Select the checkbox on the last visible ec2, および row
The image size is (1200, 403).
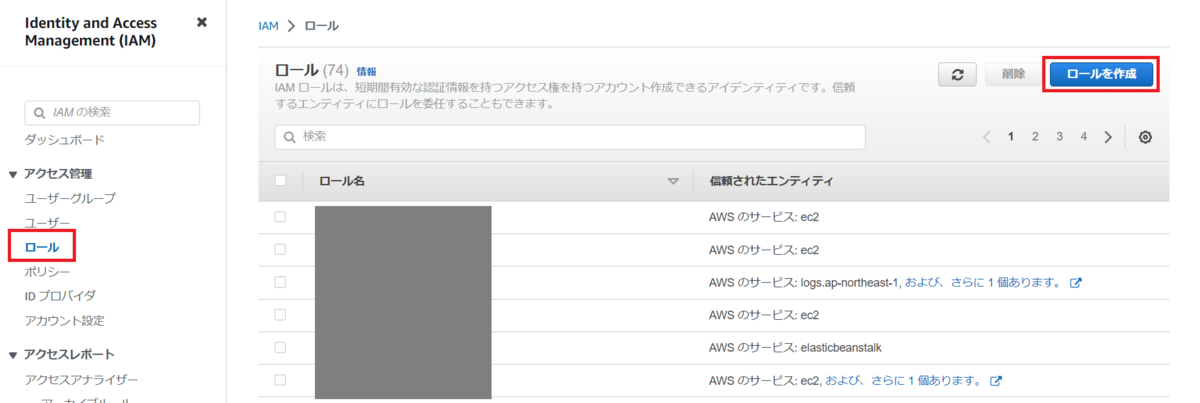pyautogui.click(x=280, y=380)
